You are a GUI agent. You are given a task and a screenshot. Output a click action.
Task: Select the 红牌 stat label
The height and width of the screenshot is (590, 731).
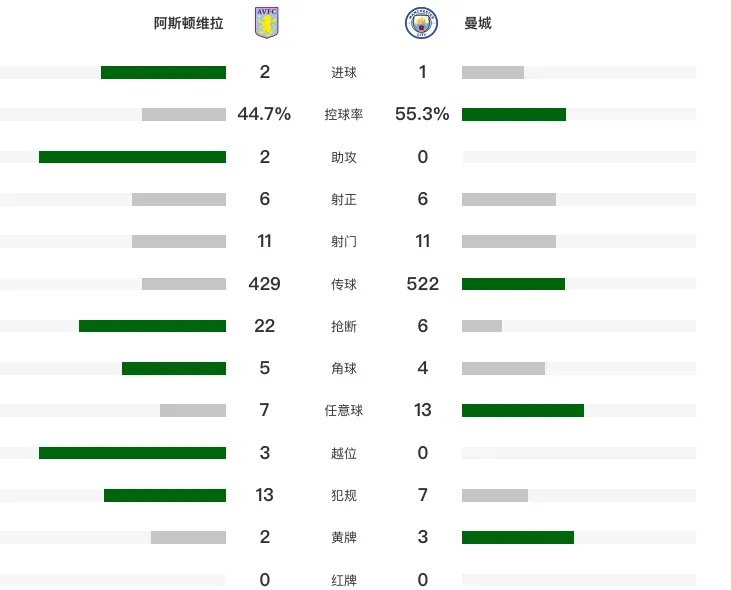344,580
